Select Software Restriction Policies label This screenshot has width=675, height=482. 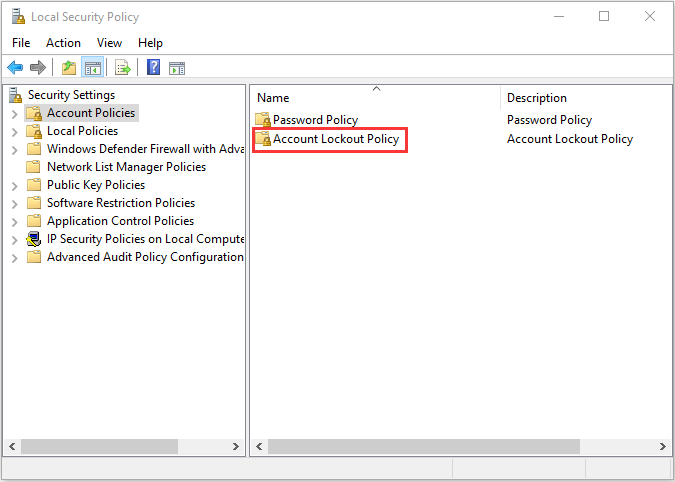point(121,203)
